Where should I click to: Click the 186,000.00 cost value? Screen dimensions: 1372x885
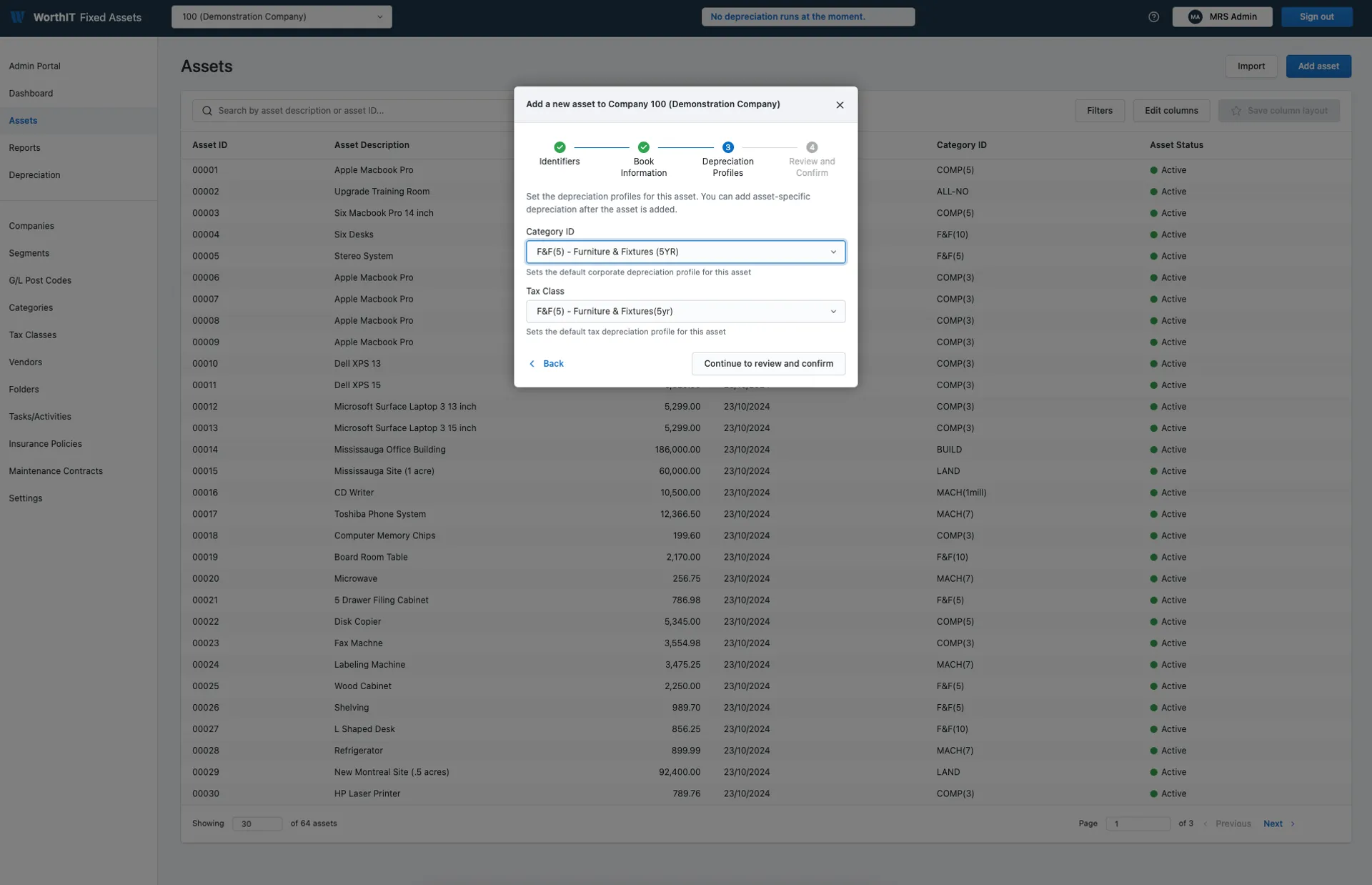tap(677, 449)
